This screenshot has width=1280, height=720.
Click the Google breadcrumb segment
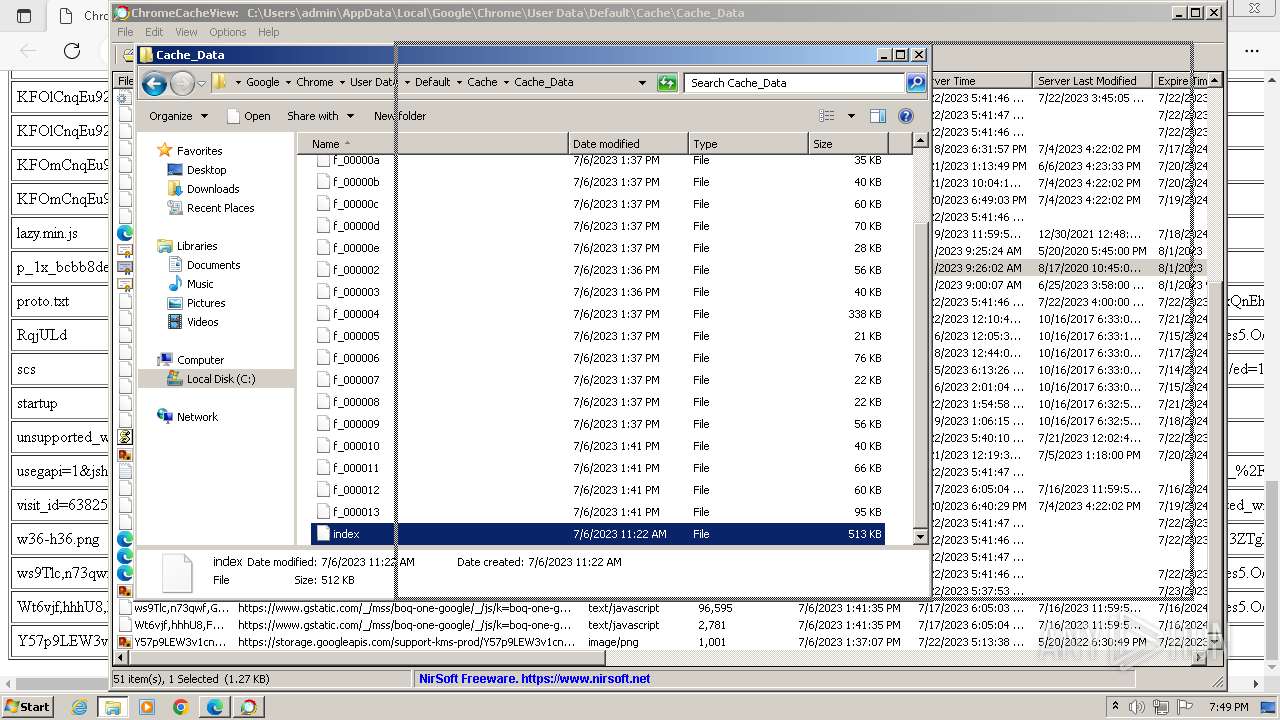[x=263, y=83]
